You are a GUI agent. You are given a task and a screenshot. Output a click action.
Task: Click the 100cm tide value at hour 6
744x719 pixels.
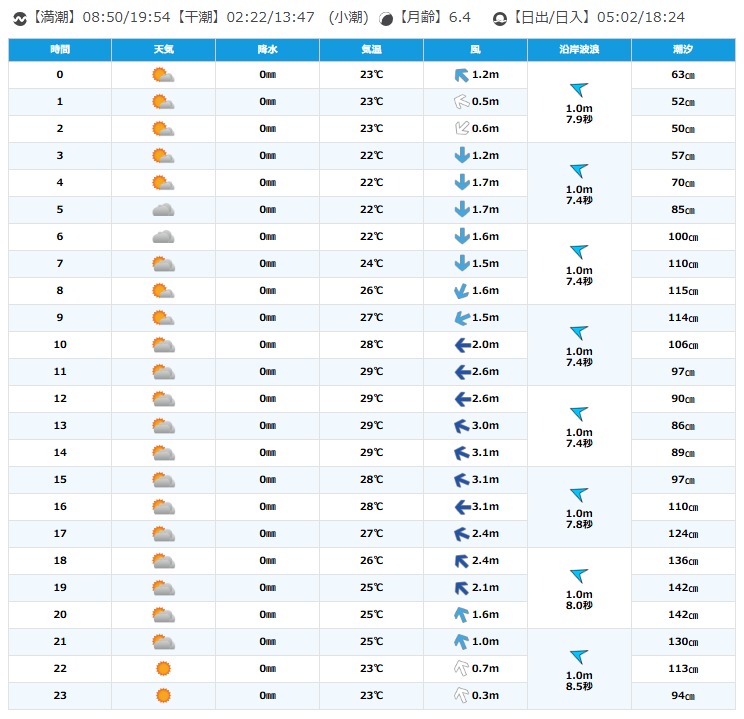[683, 237]
